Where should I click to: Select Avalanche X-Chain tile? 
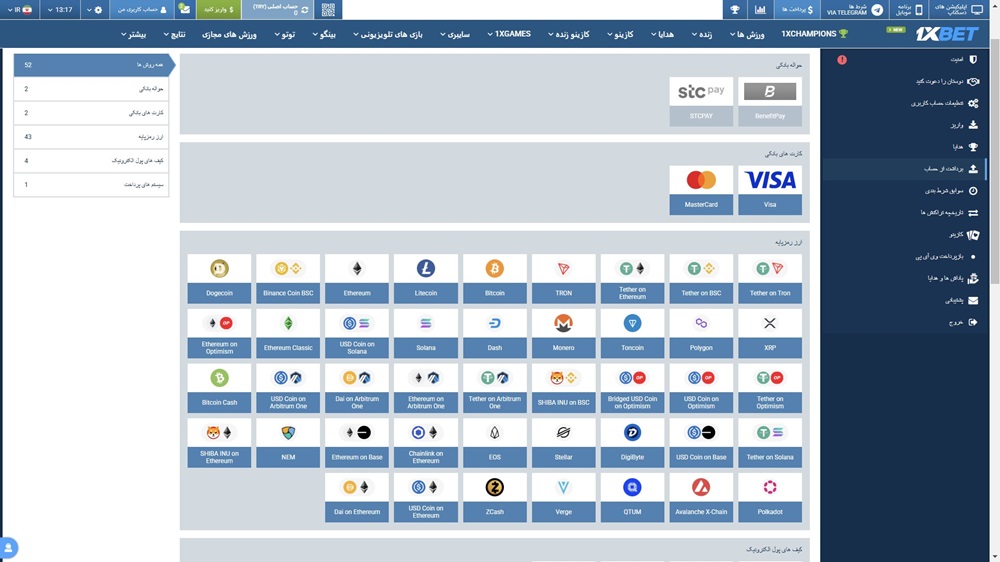[701, 498]
